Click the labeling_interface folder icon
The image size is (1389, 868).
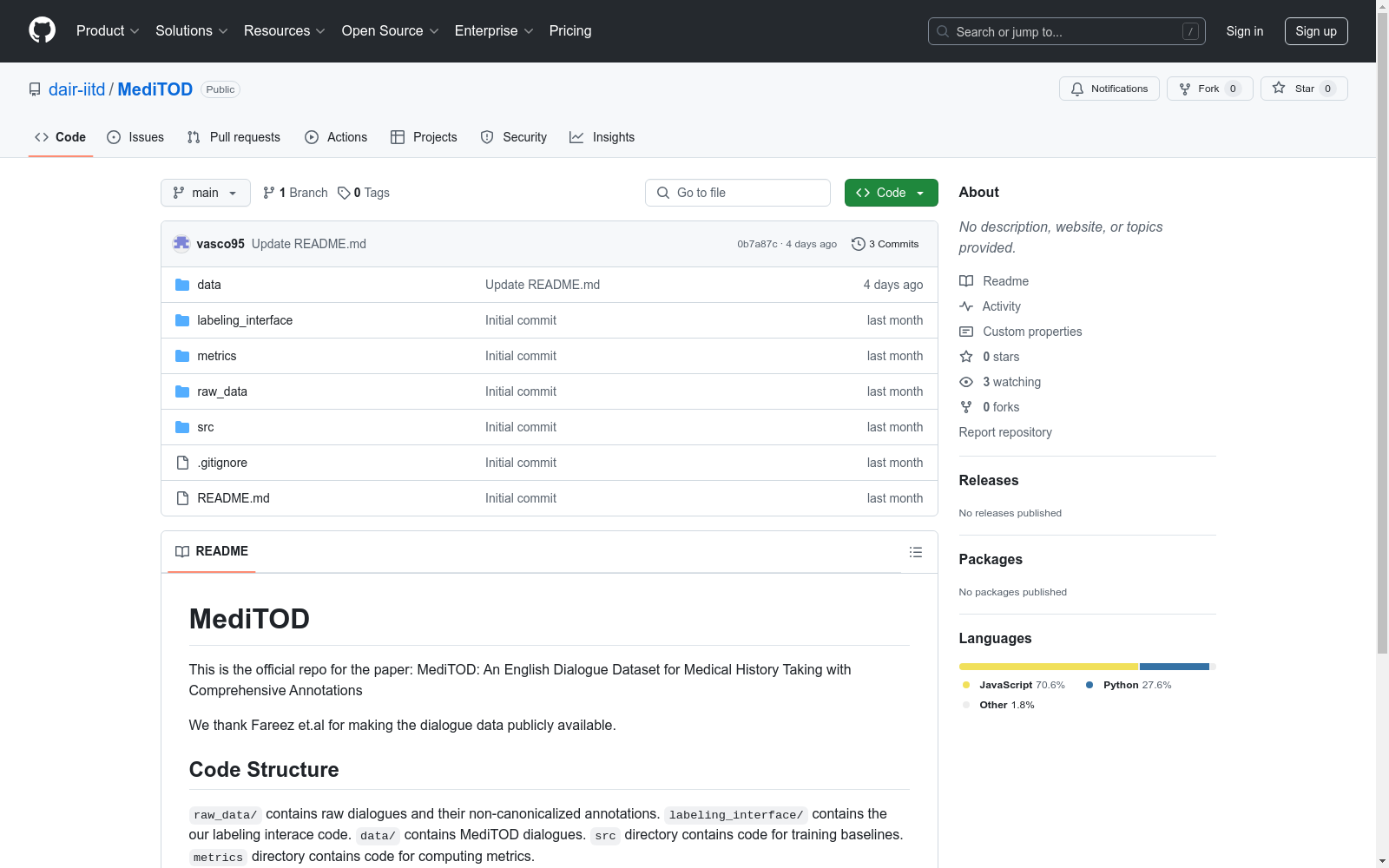point(182,320)
